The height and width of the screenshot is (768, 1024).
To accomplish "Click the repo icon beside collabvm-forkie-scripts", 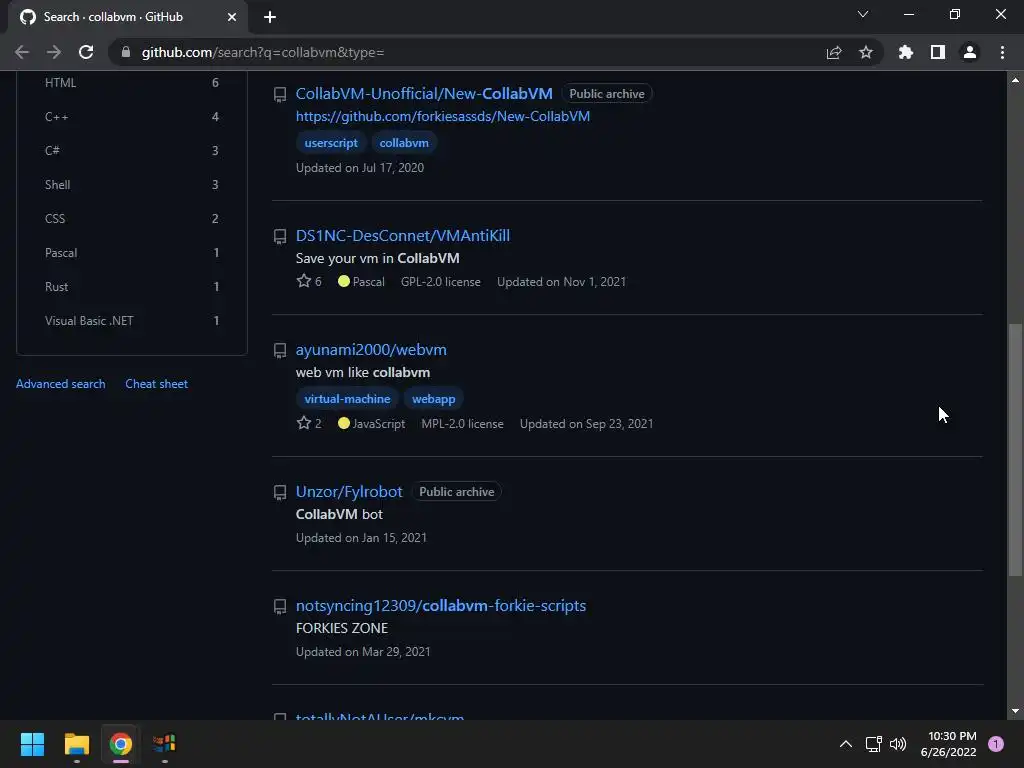I will [280, 607].
